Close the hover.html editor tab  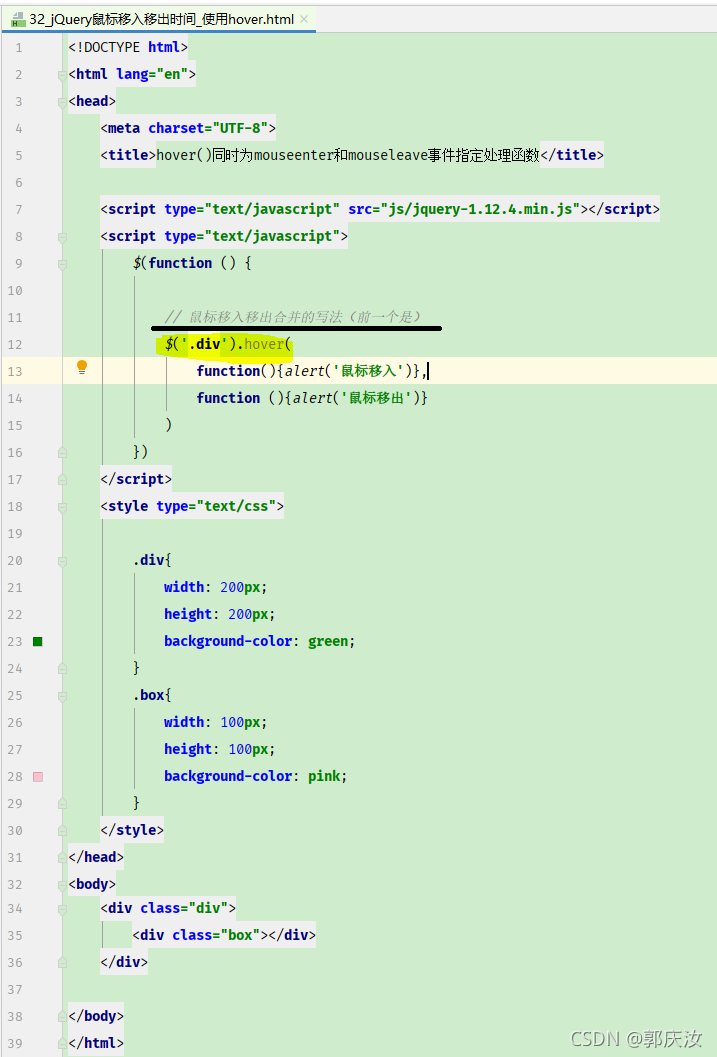[x=304, y=20]
